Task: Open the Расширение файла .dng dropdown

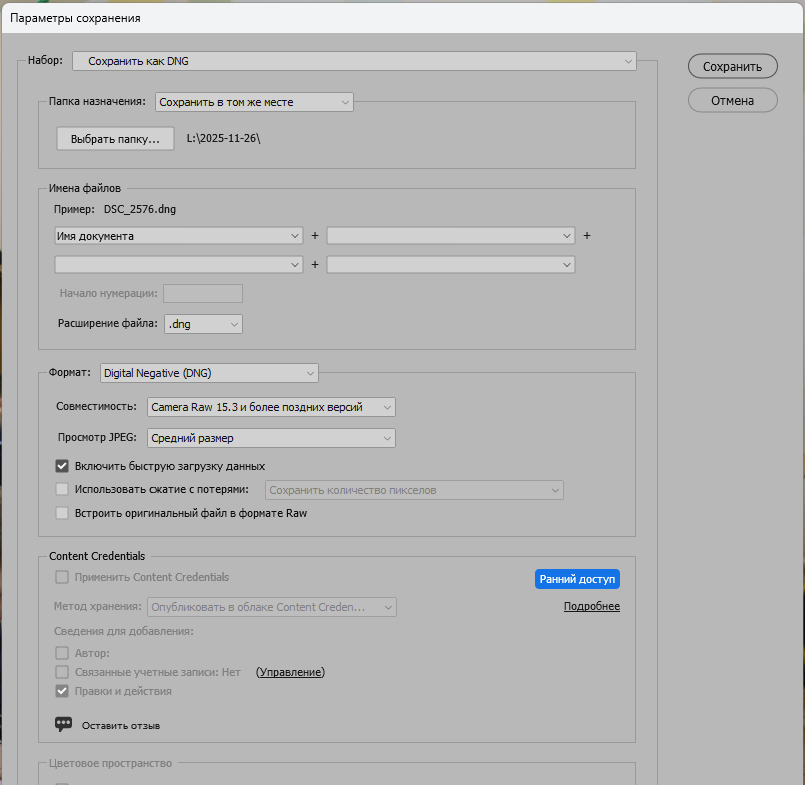Action: pos(203,324)
